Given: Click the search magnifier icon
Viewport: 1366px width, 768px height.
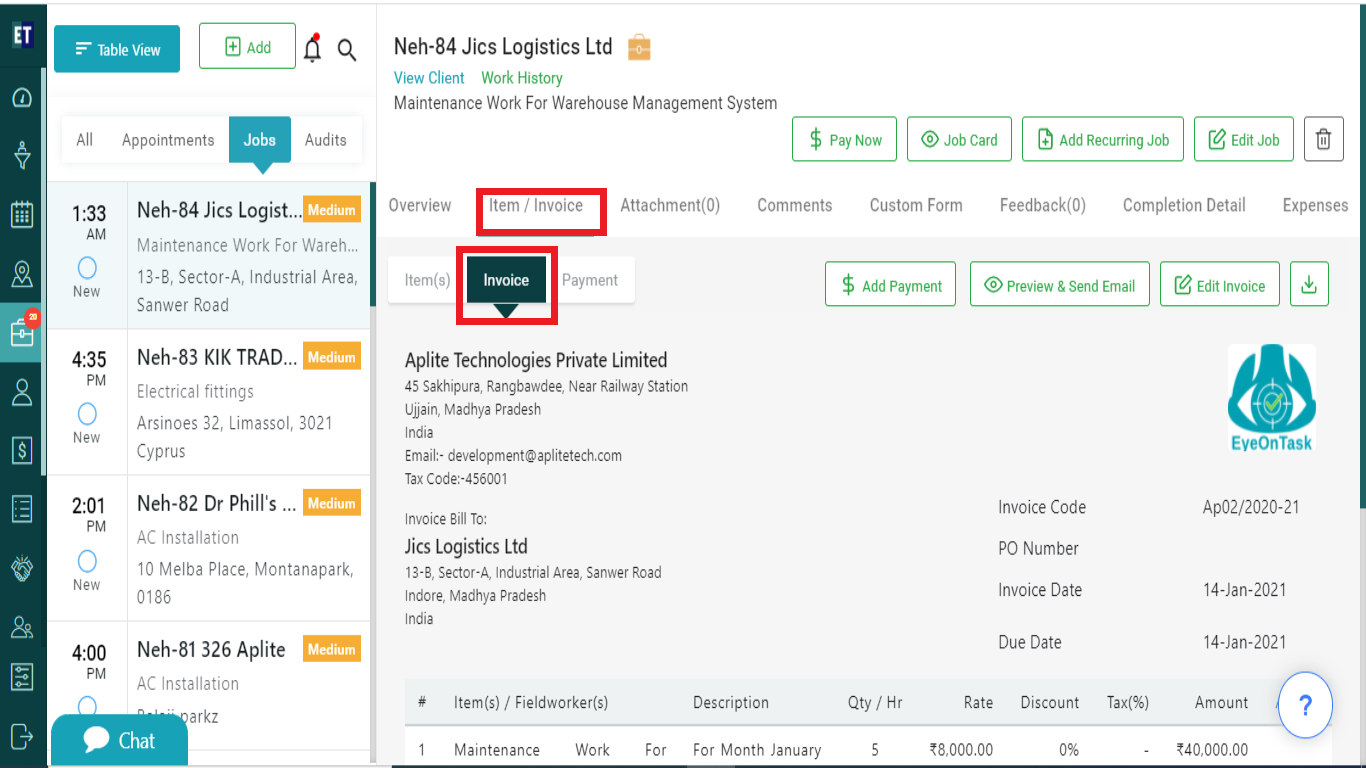Looking at the screenshot, I should (347, 50).
